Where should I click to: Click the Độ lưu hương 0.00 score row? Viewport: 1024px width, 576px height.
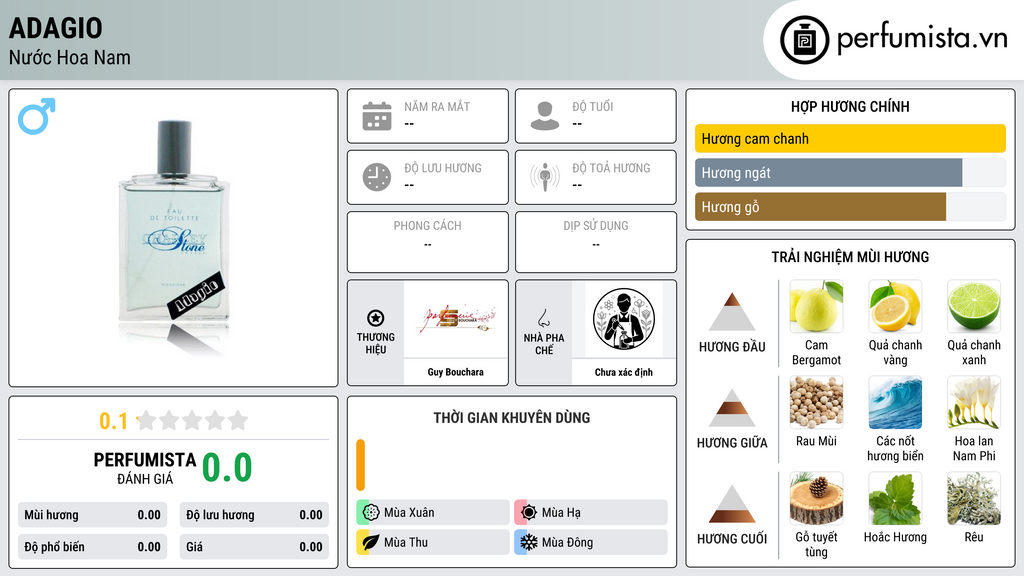[254, 515]
